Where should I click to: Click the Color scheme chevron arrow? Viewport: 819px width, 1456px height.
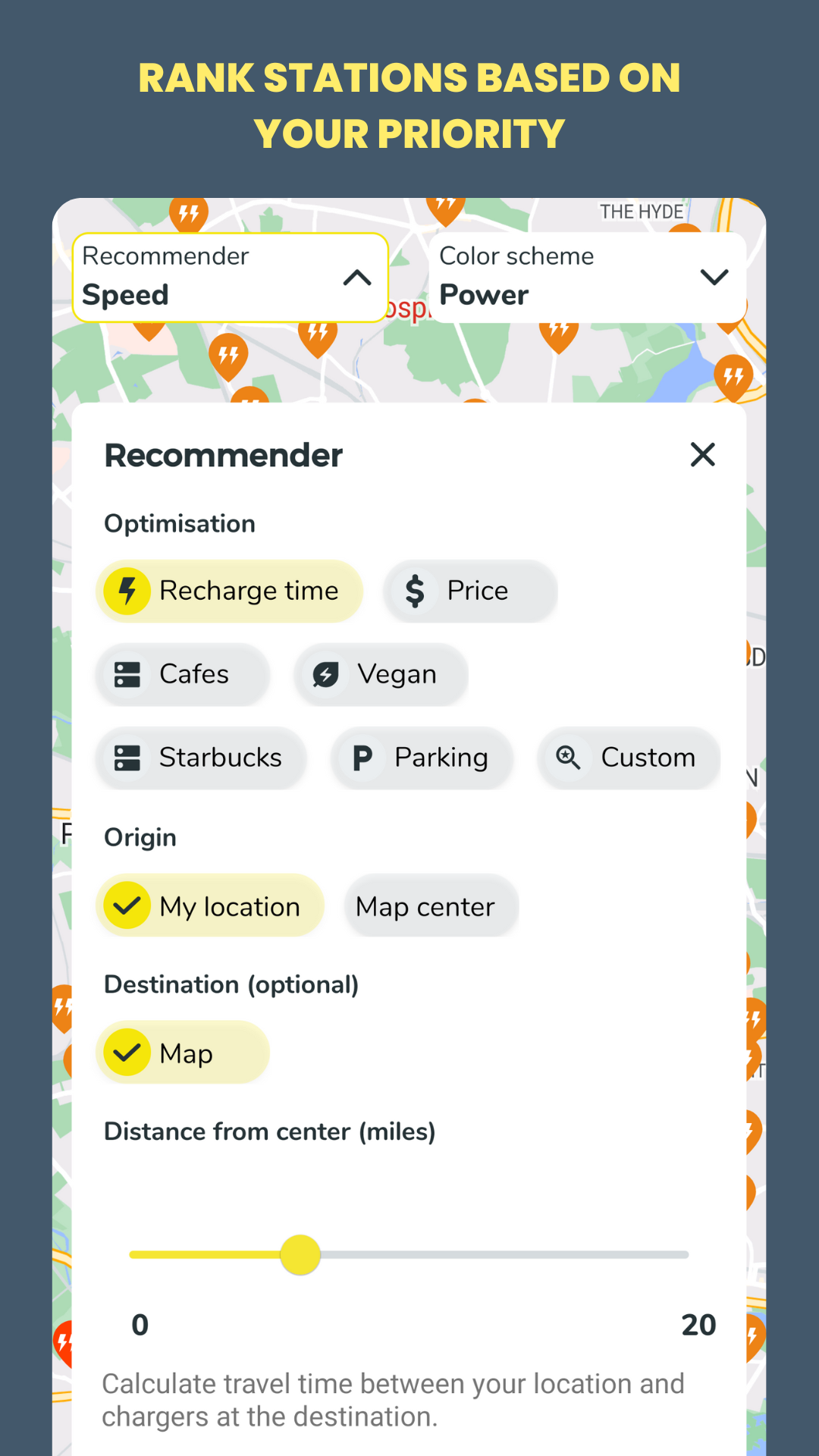[714, 278]
